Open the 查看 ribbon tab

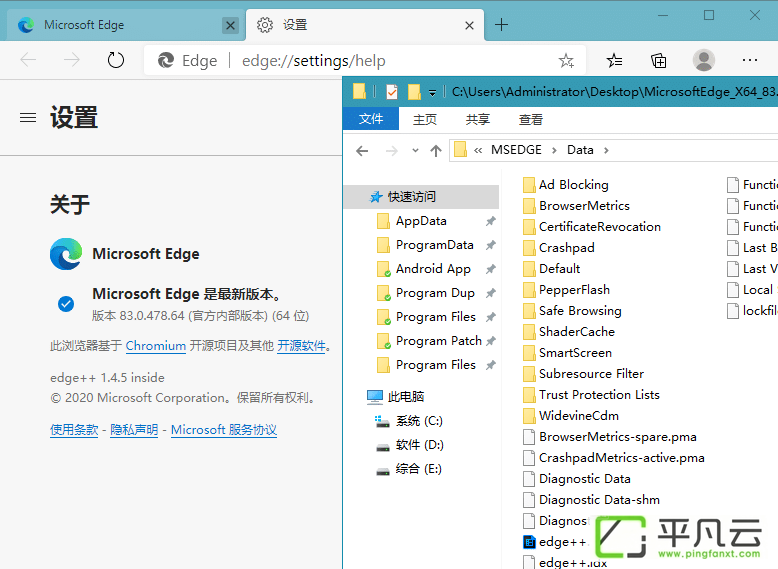(530, 120)
